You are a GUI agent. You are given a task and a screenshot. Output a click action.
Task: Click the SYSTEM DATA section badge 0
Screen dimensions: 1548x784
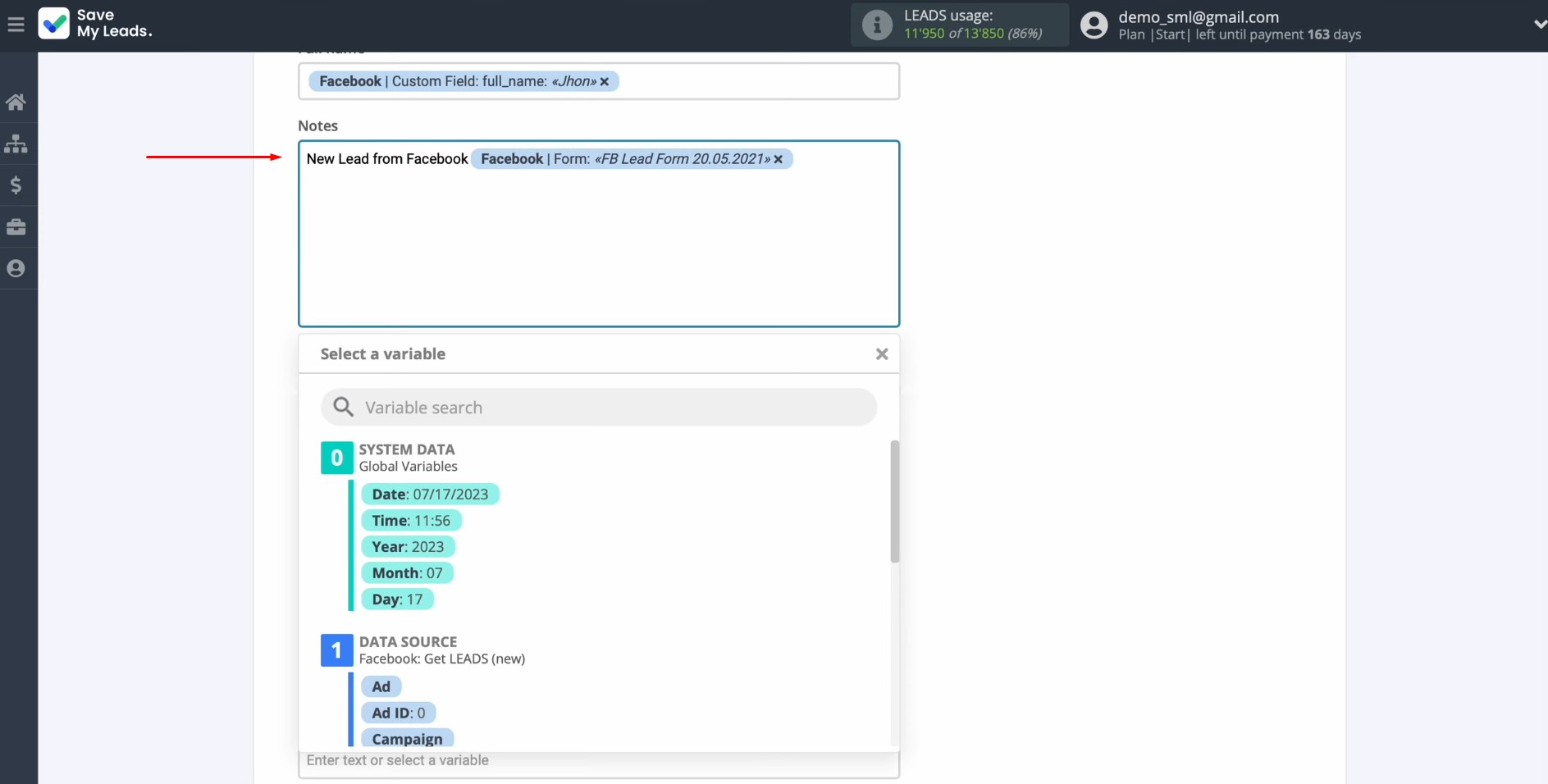[x=336, y=458]
